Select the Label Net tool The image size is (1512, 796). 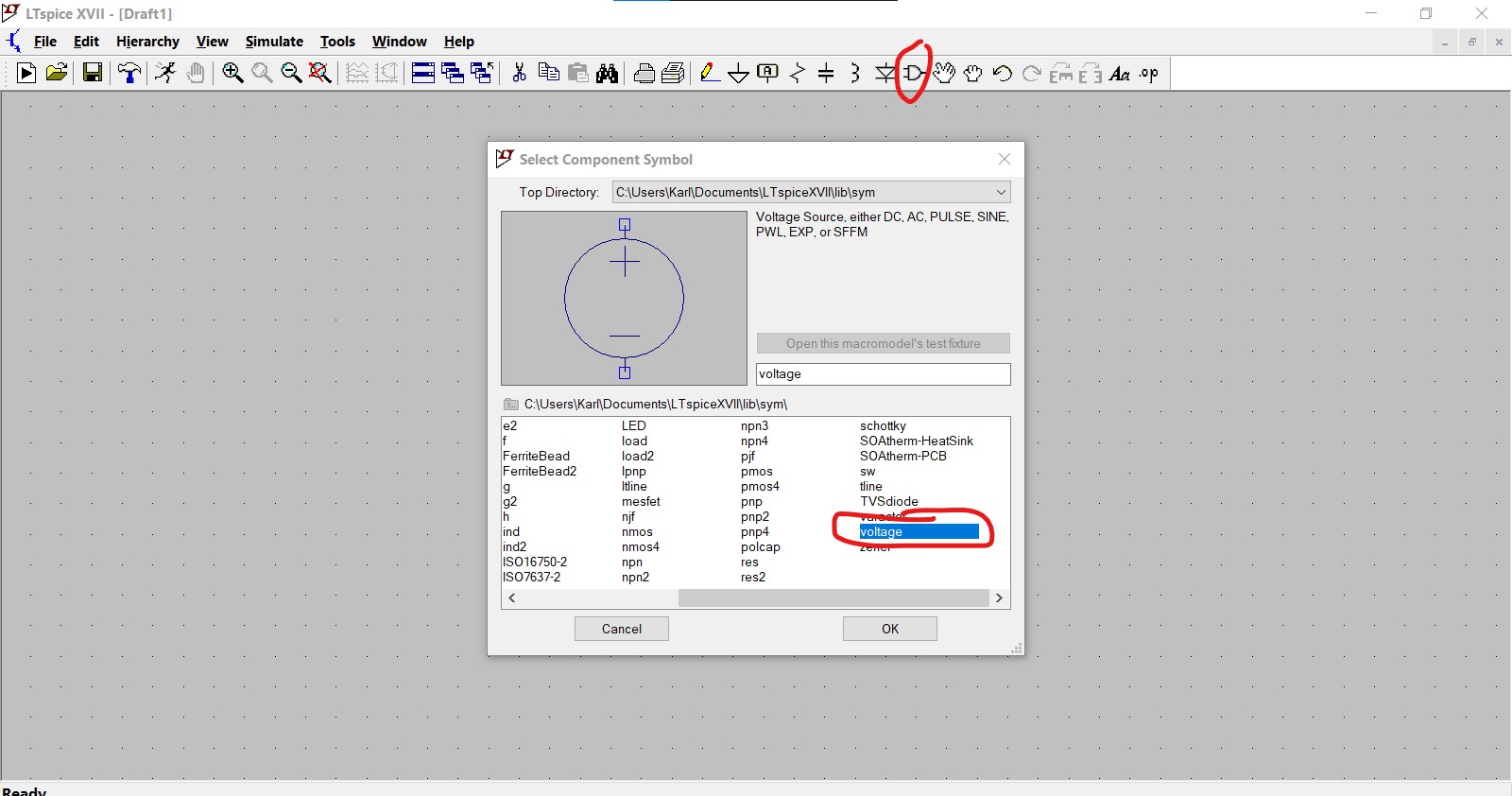tap(768, 73)
